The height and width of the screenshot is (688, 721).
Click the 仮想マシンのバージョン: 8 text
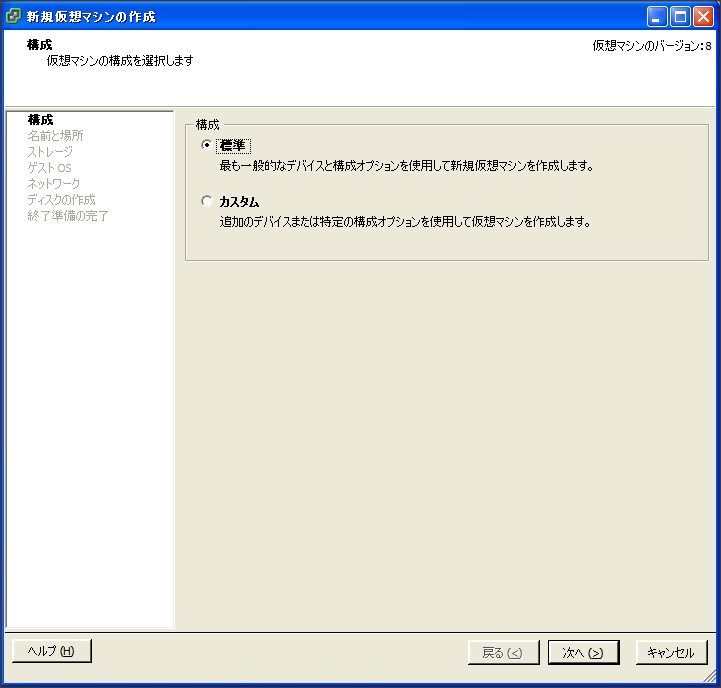[652, 46]
